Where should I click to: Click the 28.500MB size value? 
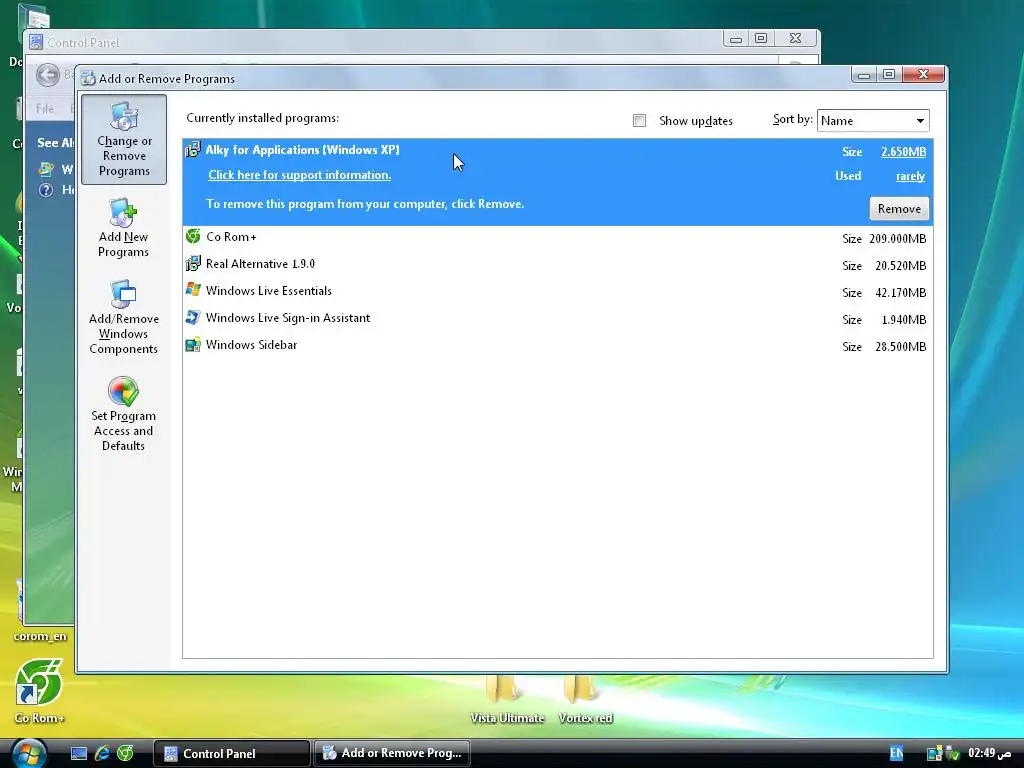tap(901, 346)
